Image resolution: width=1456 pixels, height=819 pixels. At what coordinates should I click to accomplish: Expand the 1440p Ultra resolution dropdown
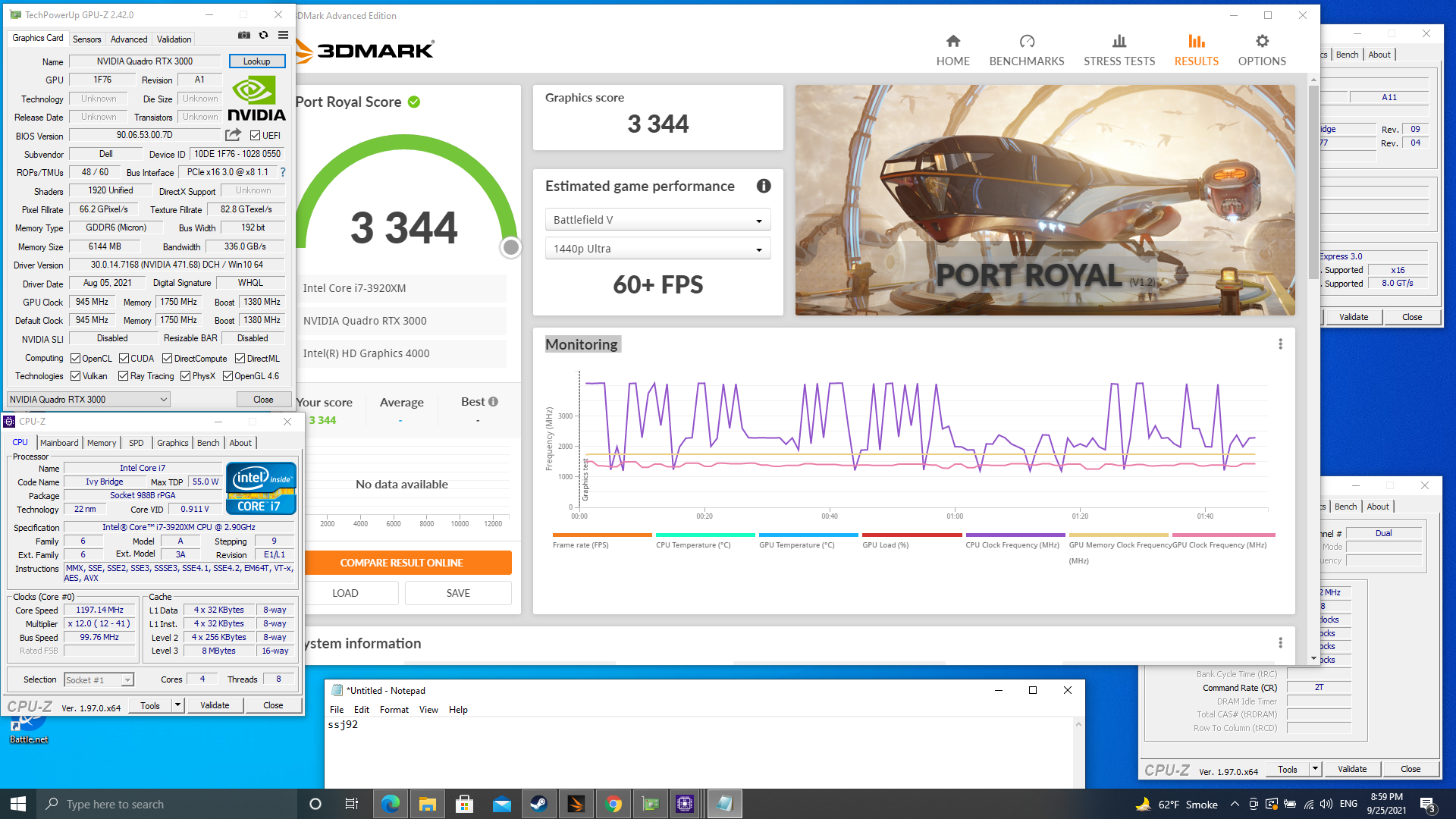pos(658,249)
